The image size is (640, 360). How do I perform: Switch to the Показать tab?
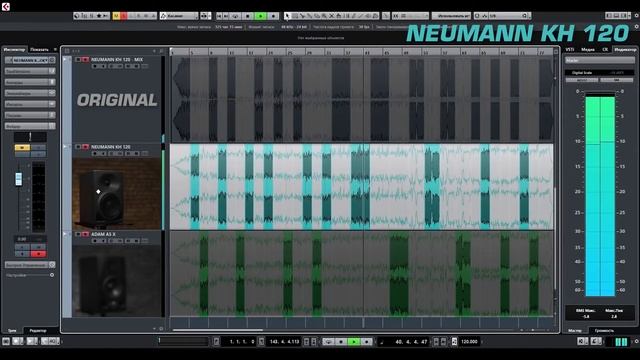click(x=39, y=49)
